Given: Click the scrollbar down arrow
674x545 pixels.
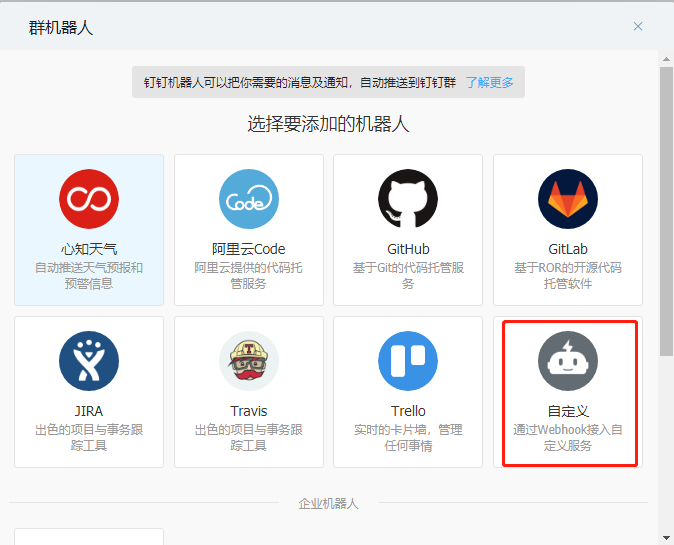Looking at the screenshot, I should click(666, 537).
